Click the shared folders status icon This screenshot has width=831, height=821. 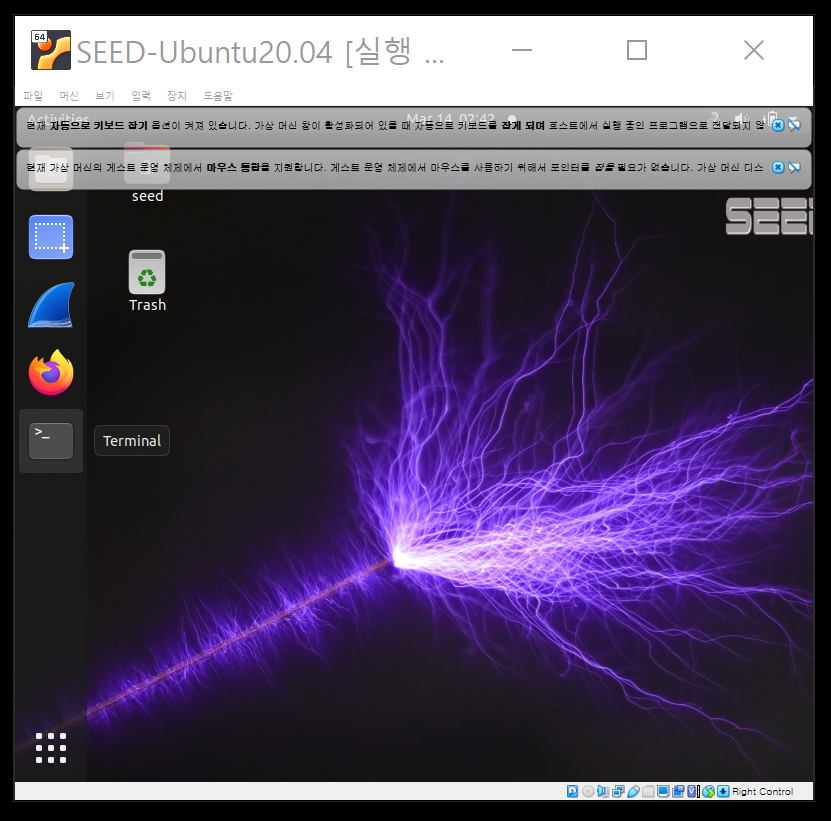tap(648, 791)
